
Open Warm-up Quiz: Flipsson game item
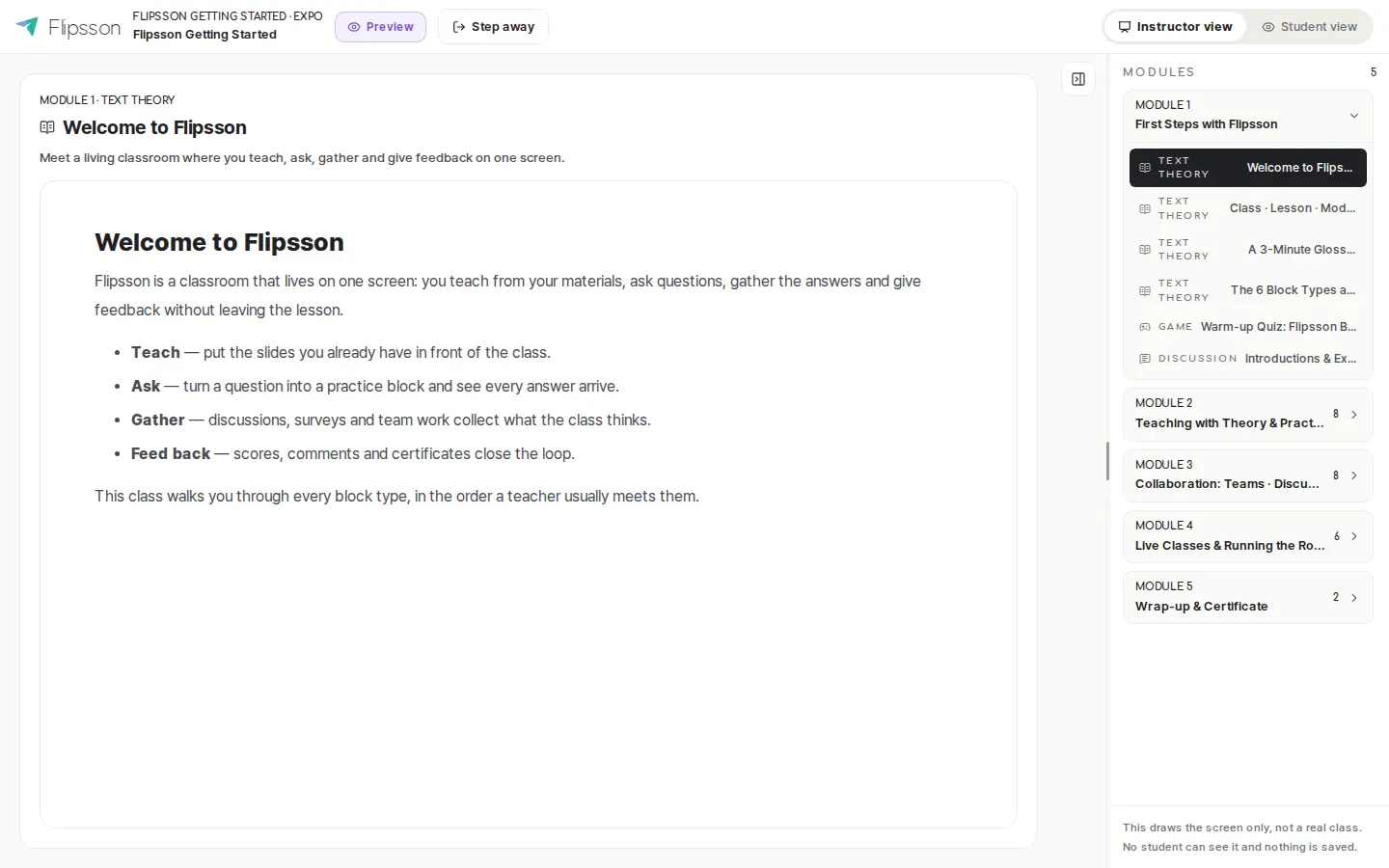pos(1248,327)
